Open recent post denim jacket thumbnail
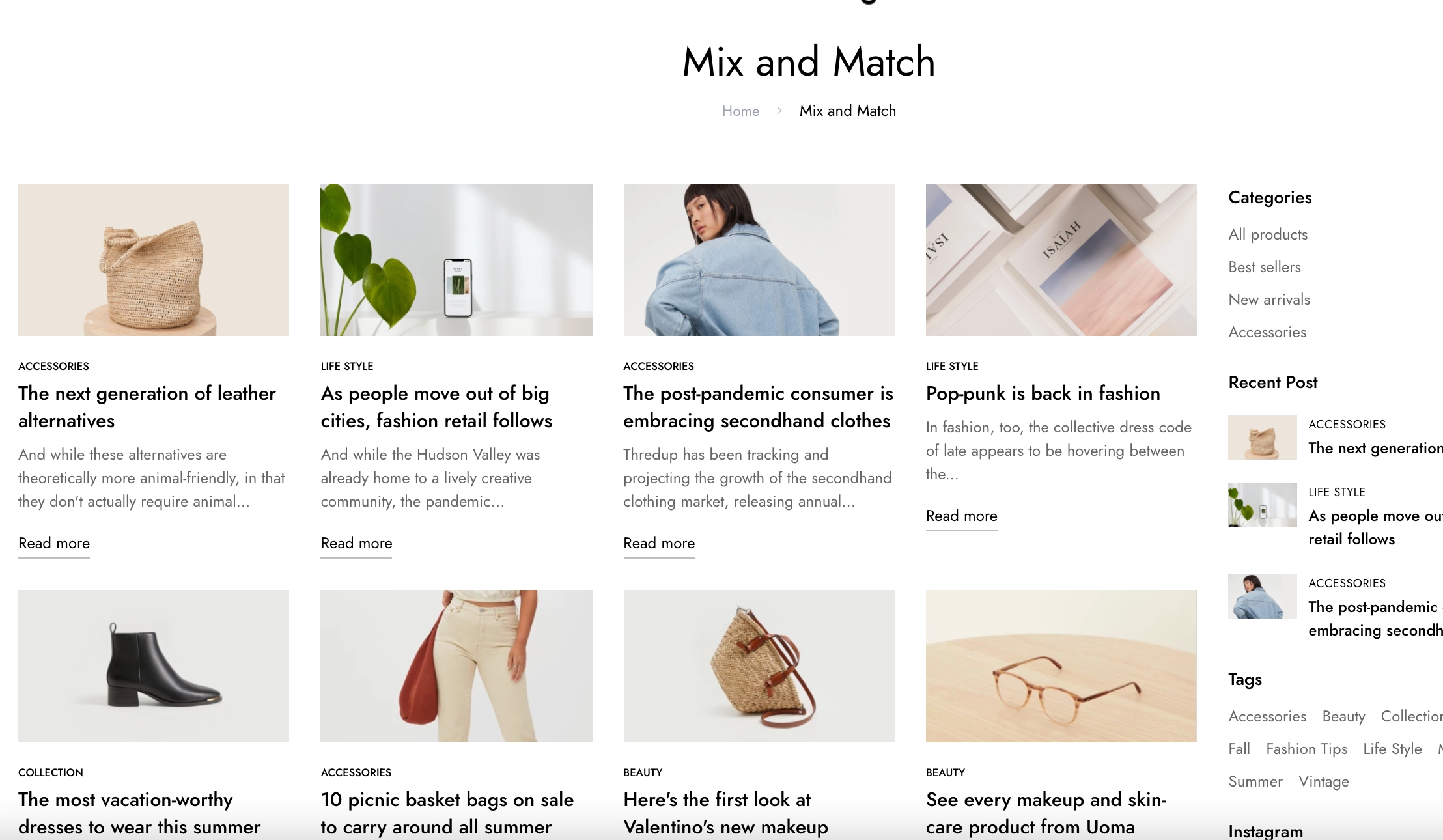The width and height of the screenshot is (1443, 840). tap(1262, 596)
